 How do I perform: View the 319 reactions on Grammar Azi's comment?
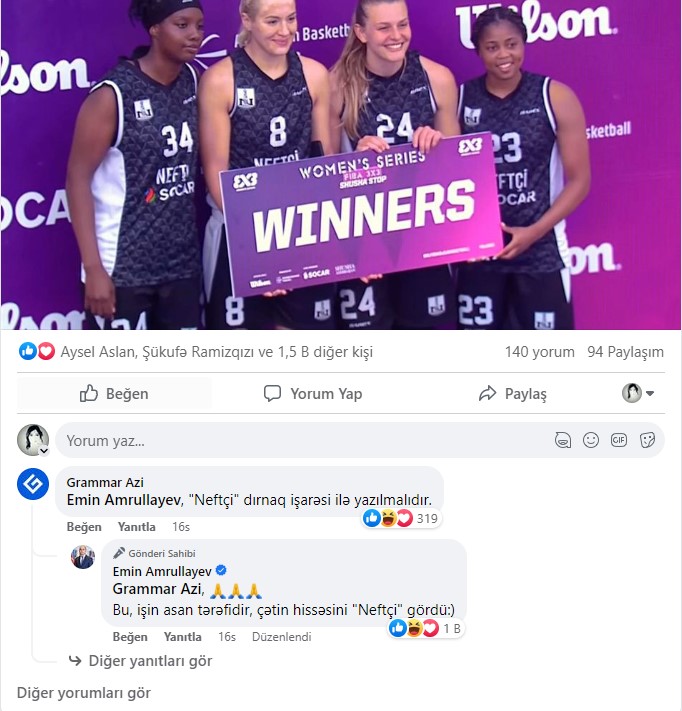click(401, 518)
